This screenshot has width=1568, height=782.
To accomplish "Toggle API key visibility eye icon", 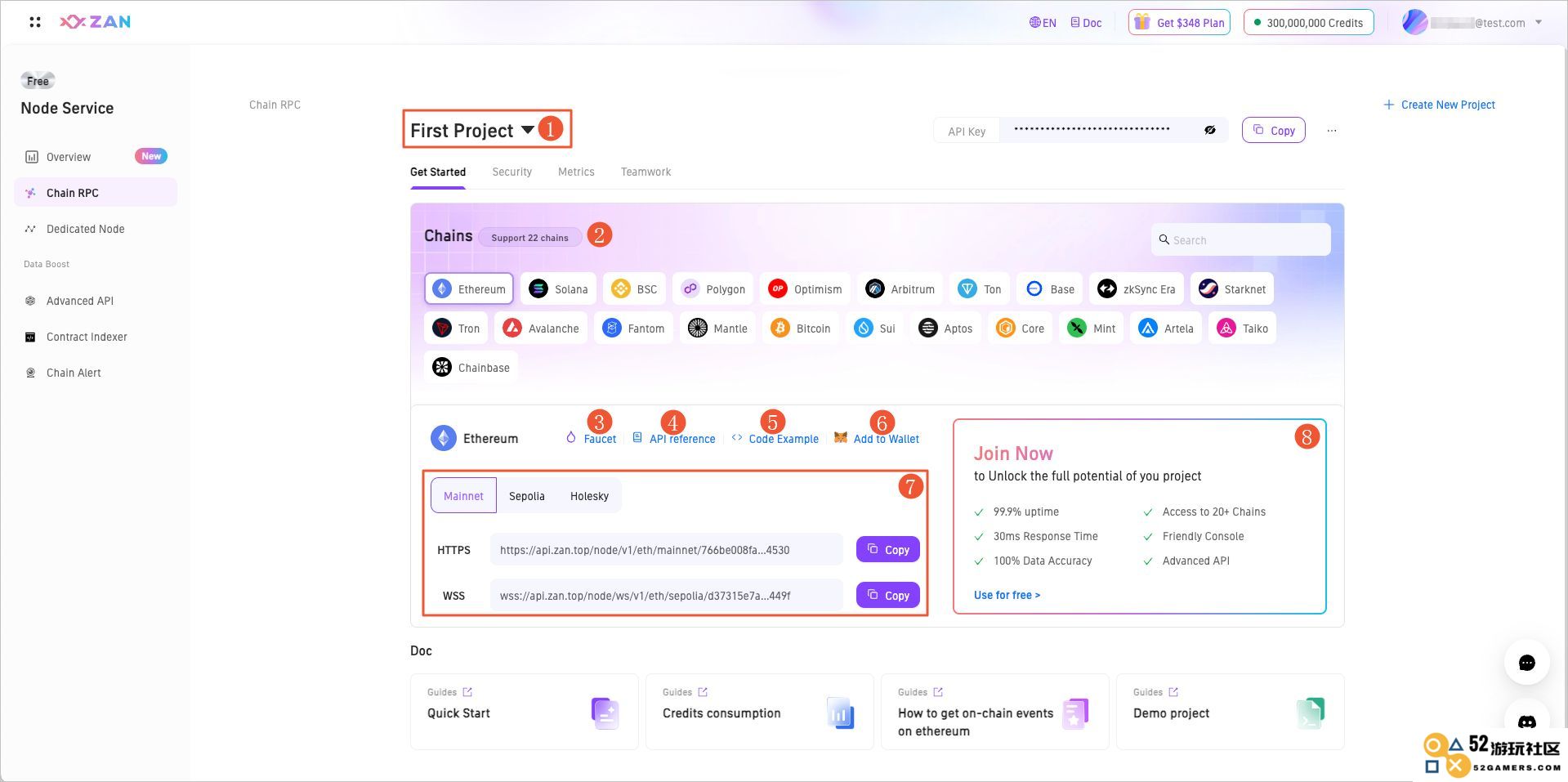I will click(1210, 130).
